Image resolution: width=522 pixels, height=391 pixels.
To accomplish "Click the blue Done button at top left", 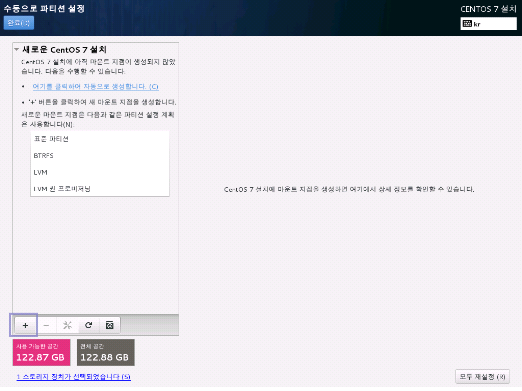I will 19,23.
